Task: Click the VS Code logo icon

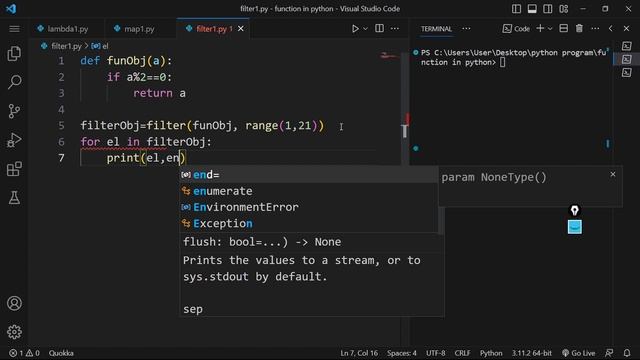Action: pos(11,9)
